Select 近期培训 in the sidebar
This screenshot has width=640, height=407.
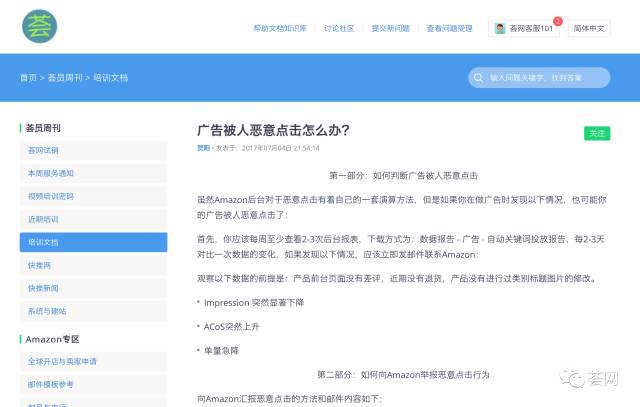(x=93, y=219)
